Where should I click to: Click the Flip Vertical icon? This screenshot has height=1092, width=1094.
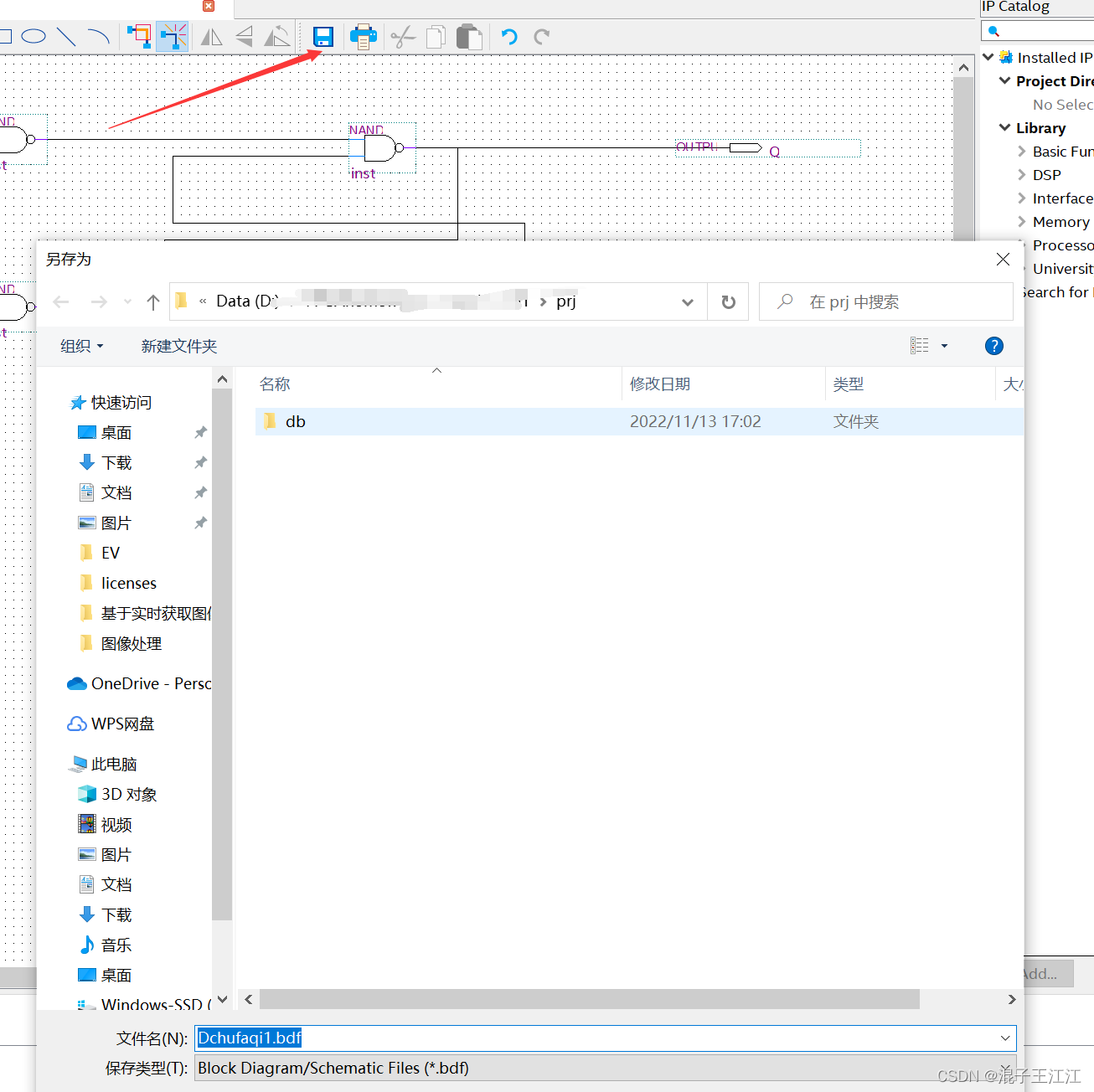click(244, 37)
